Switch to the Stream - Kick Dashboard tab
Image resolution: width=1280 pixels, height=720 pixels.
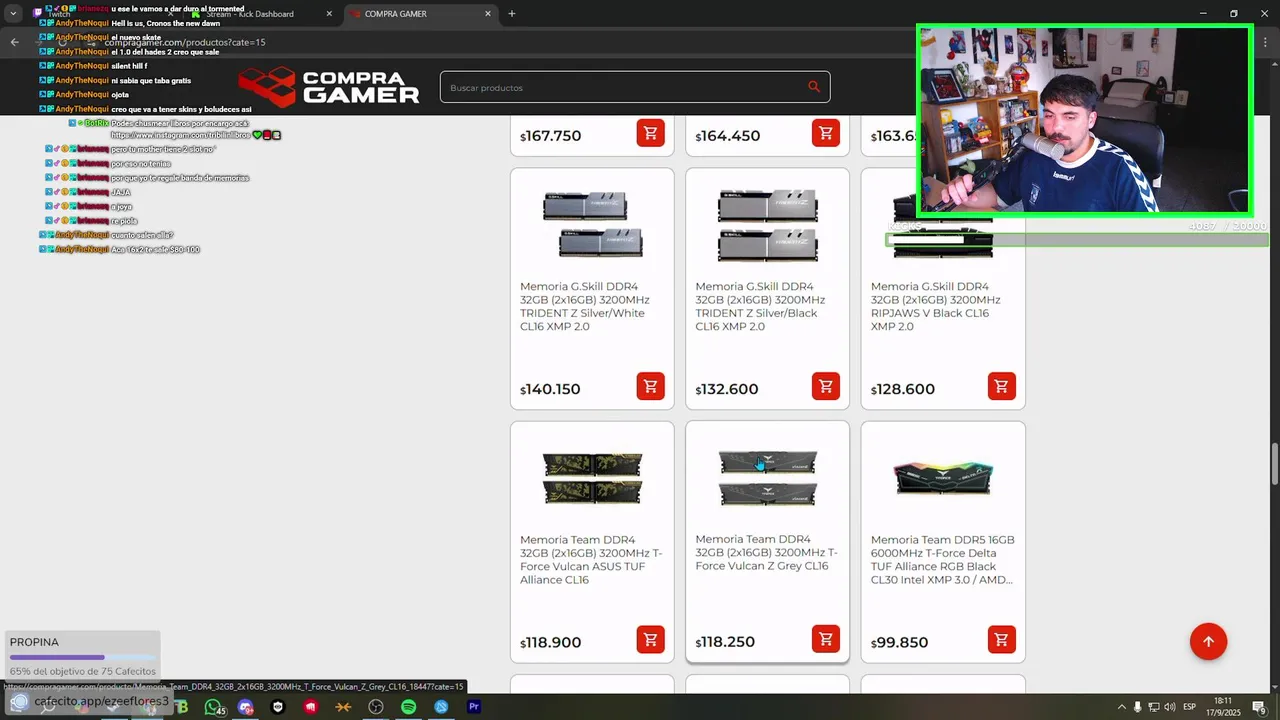click(262, 14)
